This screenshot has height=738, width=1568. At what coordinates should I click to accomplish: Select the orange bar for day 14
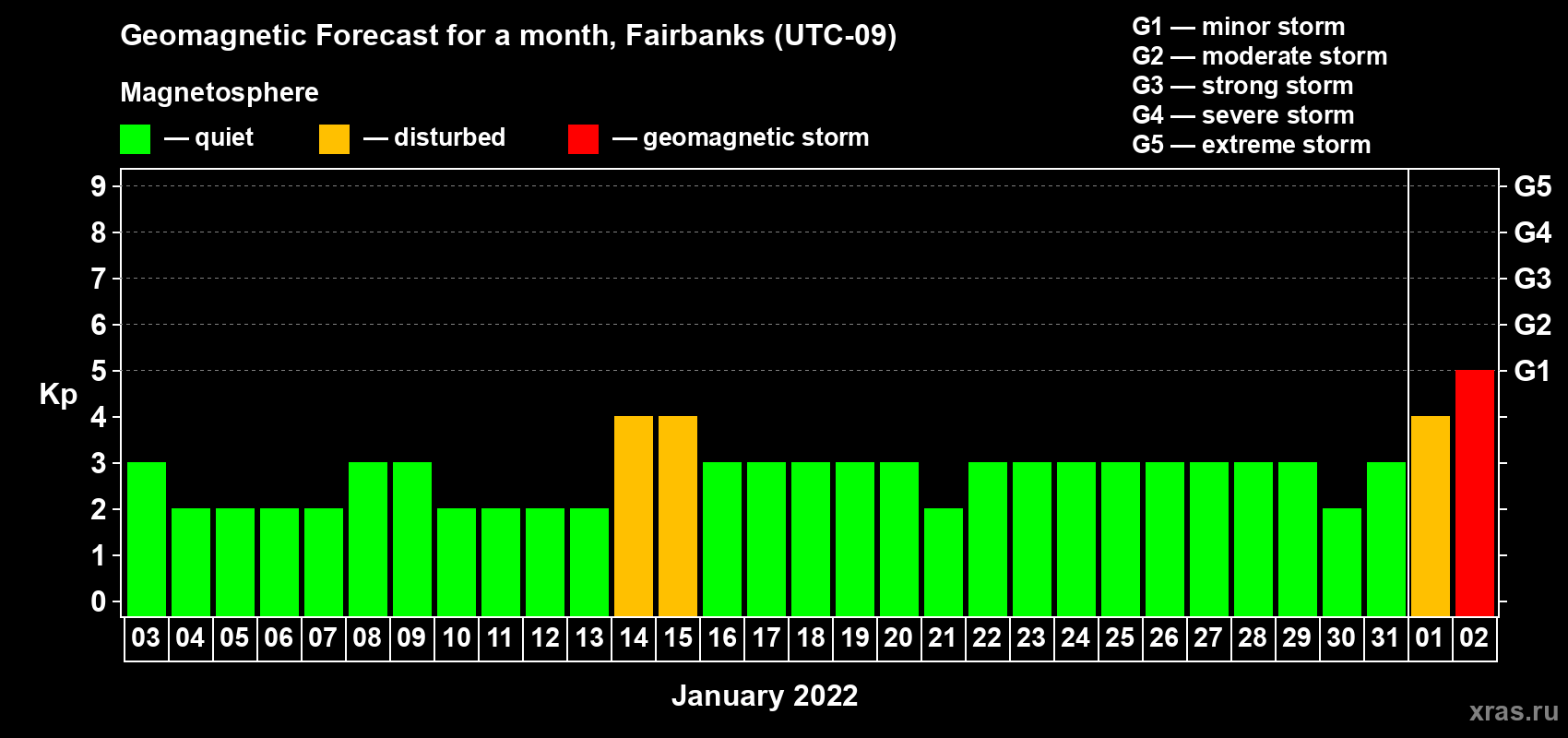[x=634, y=516]
